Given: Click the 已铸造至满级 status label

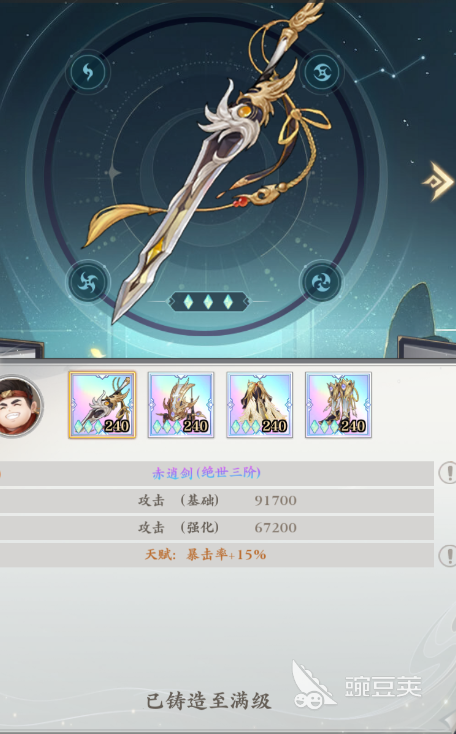Looking at the screenshot, I should point(208,701).
